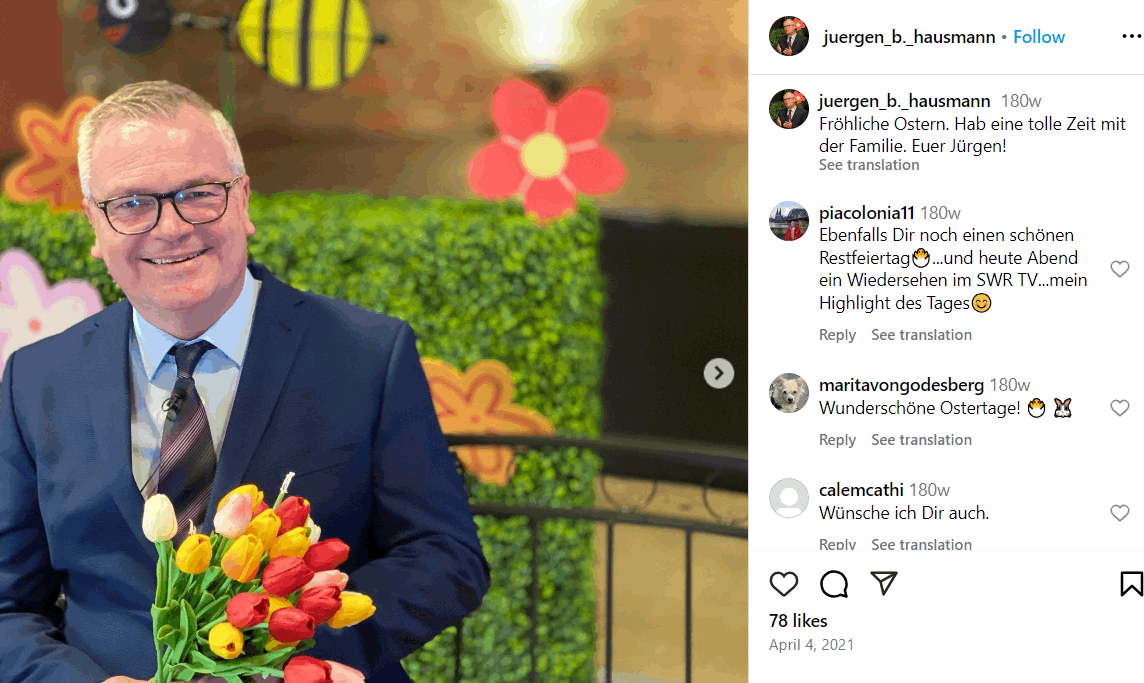
Task: Share post via paper plane icon
Action: tap(884, 583)
